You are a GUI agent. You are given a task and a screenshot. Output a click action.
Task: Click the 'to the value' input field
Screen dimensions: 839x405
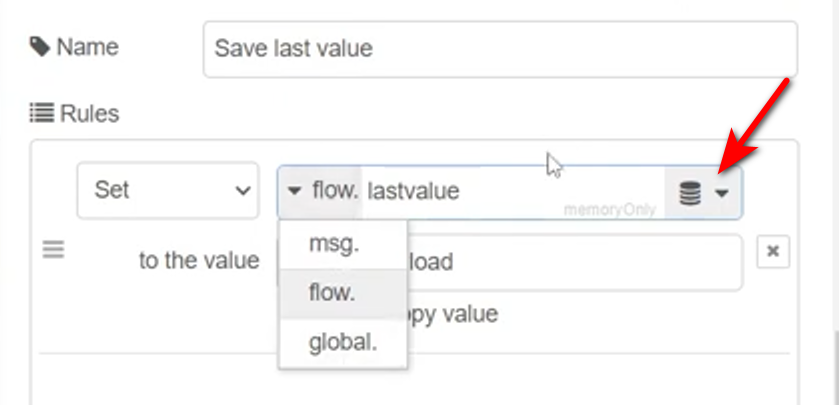[580, 262]
